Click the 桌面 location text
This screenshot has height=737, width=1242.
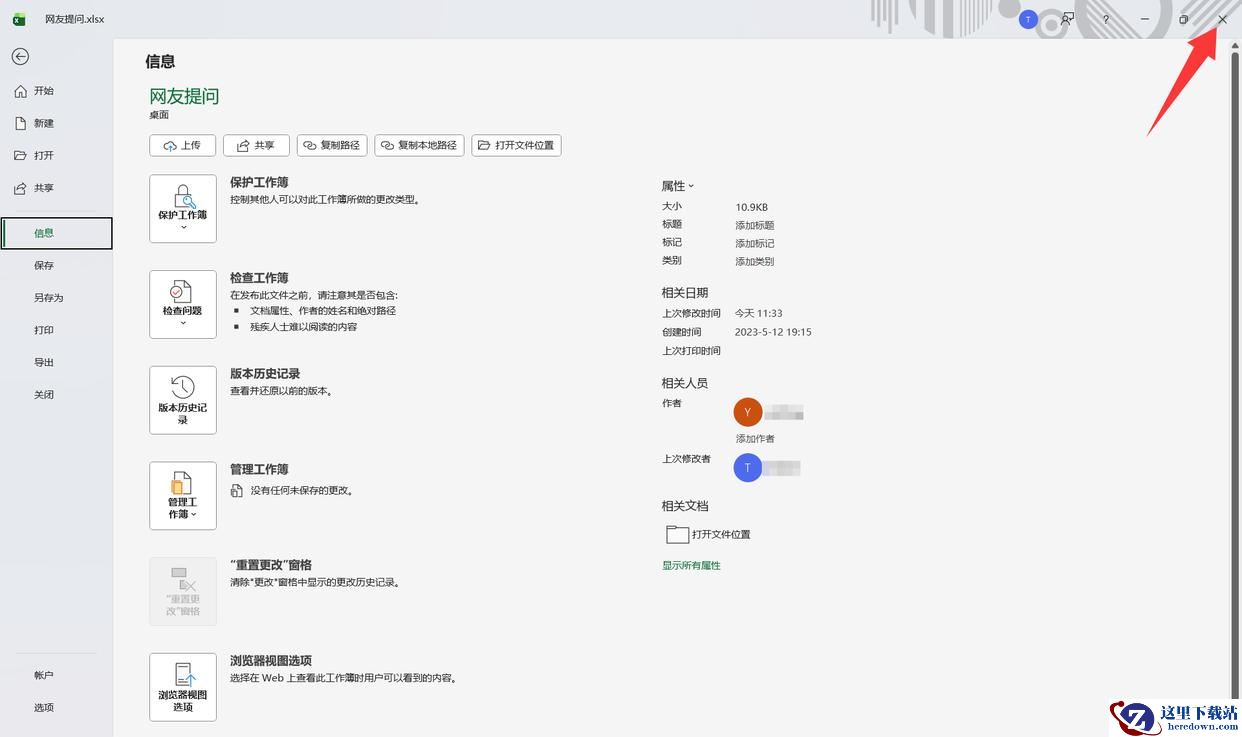point(159,115)
